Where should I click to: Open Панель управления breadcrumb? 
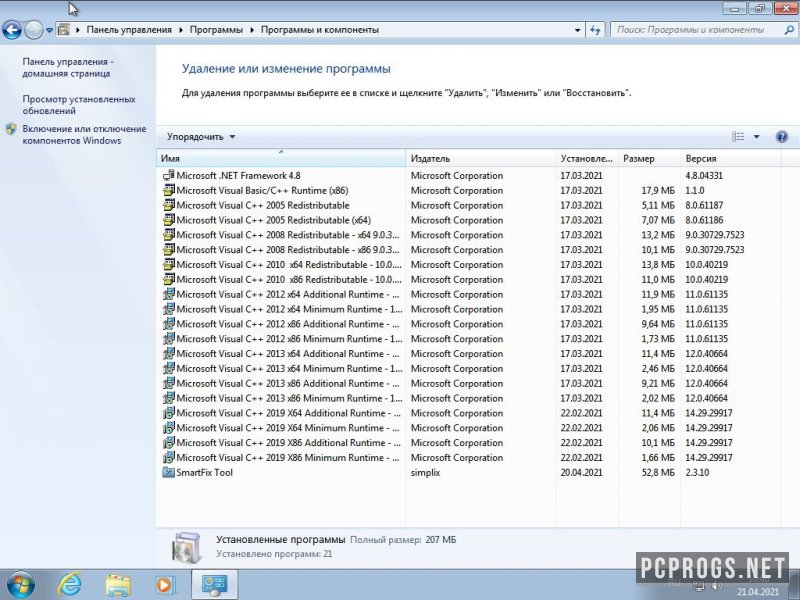129,30
